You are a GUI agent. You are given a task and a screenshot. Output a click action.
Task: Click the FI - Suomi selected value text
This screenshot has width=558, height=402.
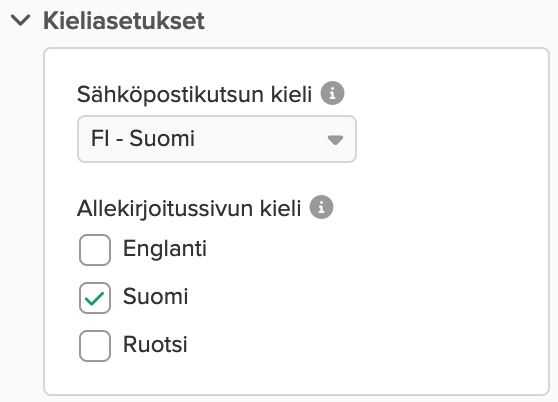143,138
